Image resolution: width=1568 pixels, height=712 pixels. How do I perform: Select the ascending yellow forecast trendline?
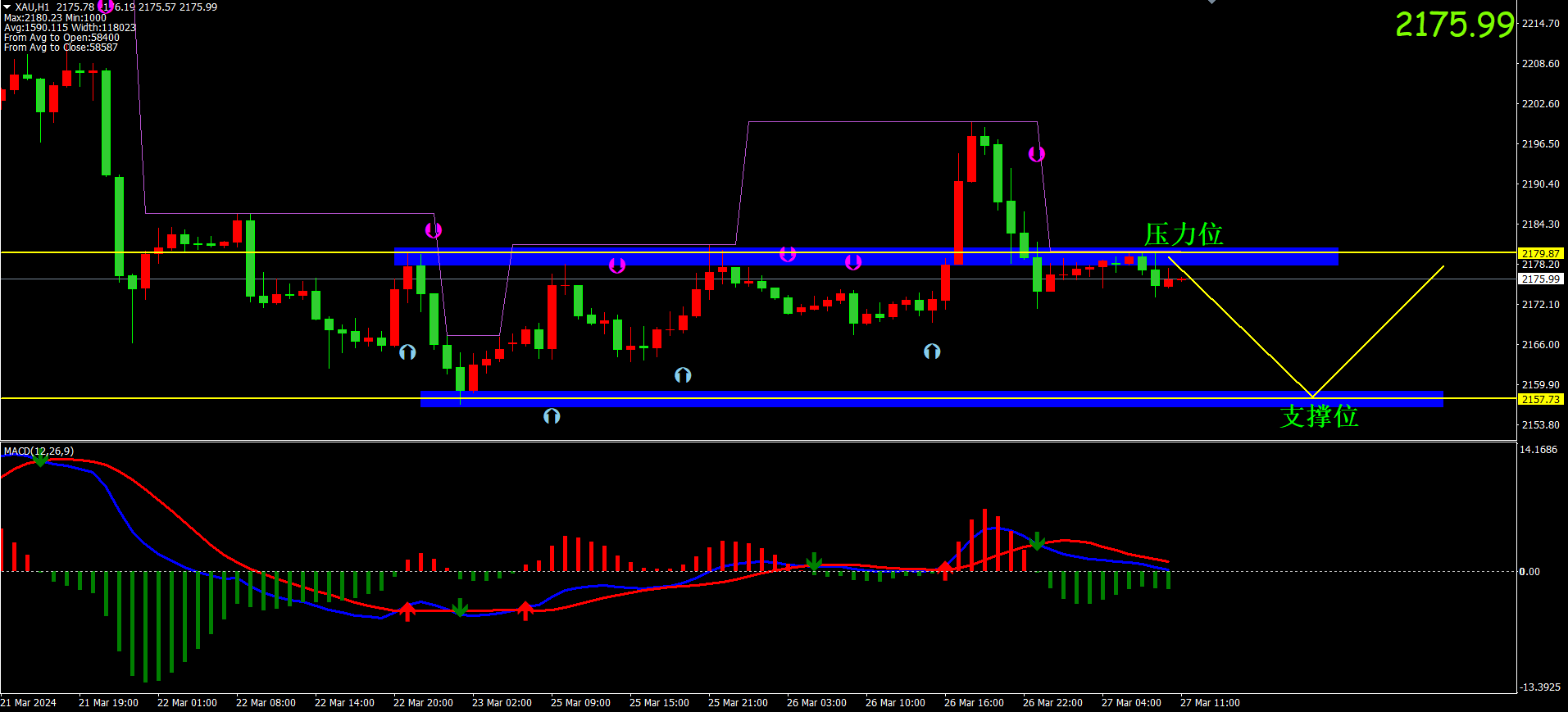pyautogui.click(x=1378, y=332)
